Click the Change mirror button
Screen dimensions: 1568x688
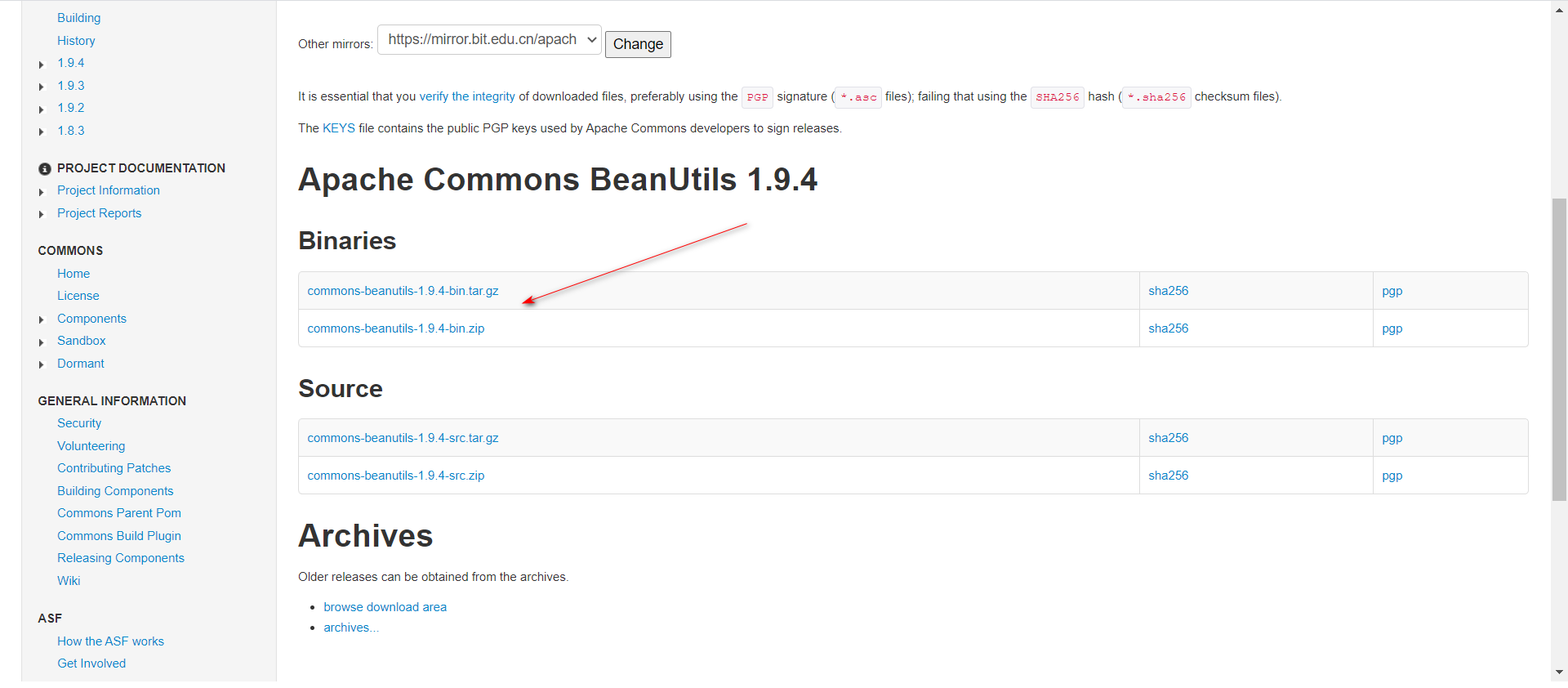pyautogui.click(x=638, y=44)
